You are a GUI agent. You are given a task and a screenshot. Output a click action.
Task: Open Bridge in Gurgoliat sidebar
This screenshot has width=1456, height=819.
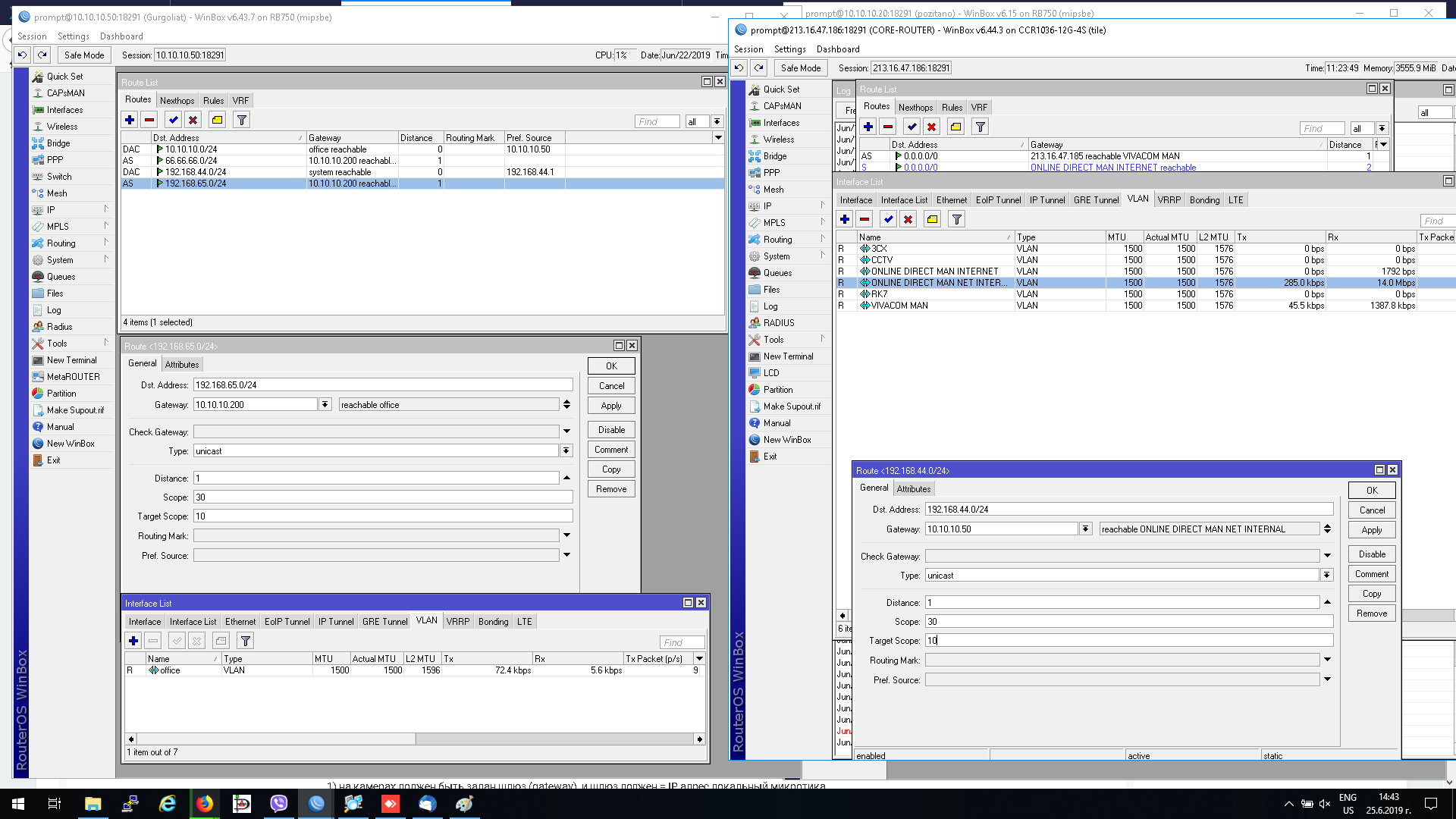[x=58, y=143]
